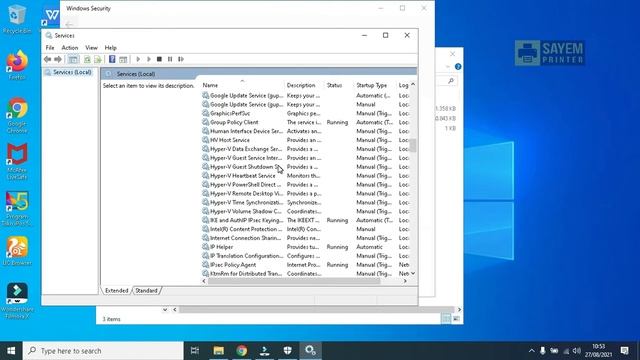Switch to the Standard tab
The height and width of the screenshot is (360, 640).
click(147, 291)
